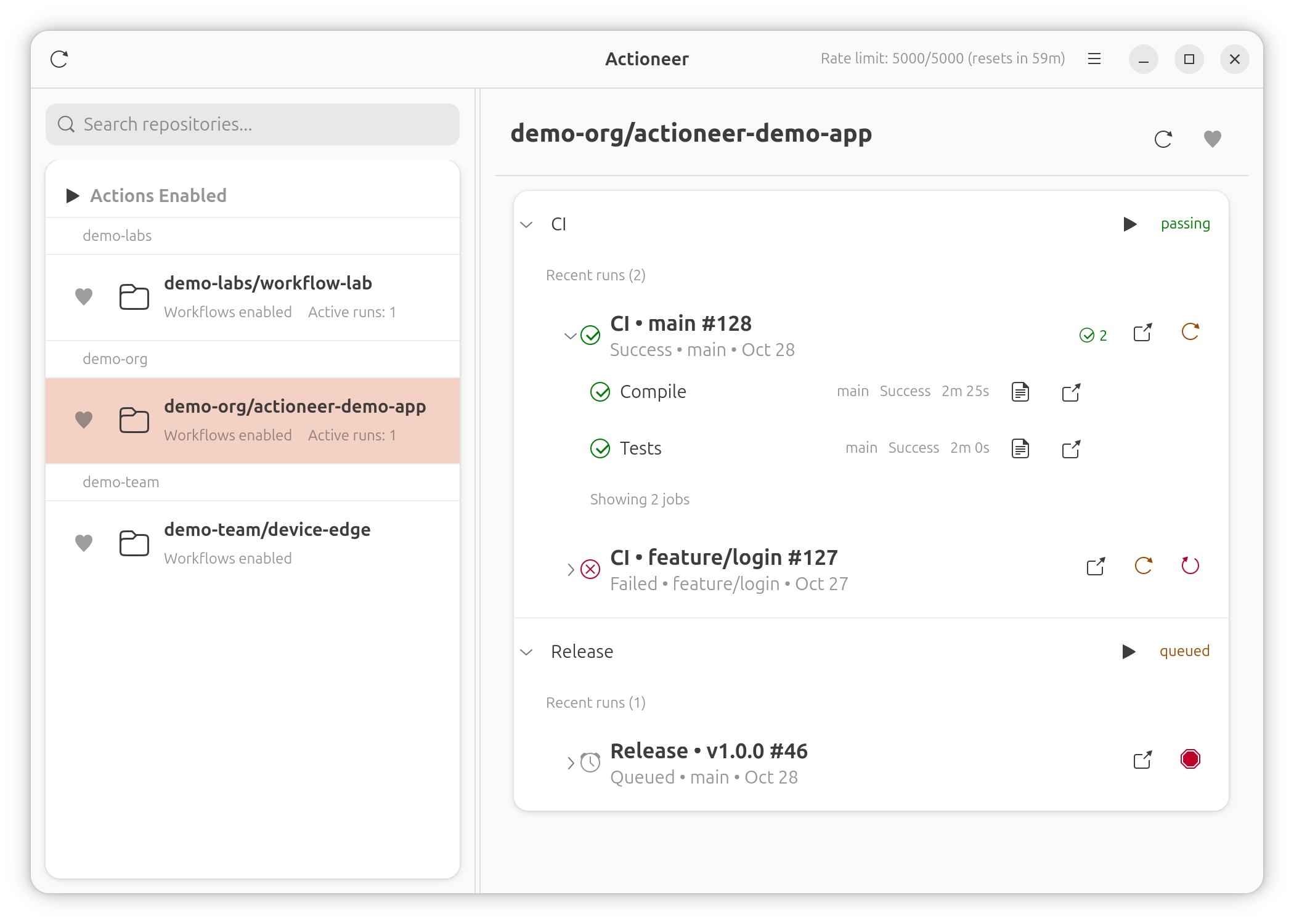Favorite the demo-team/device-edge repository
This screenshot has width=1294, height=924.
coord(84,543)
